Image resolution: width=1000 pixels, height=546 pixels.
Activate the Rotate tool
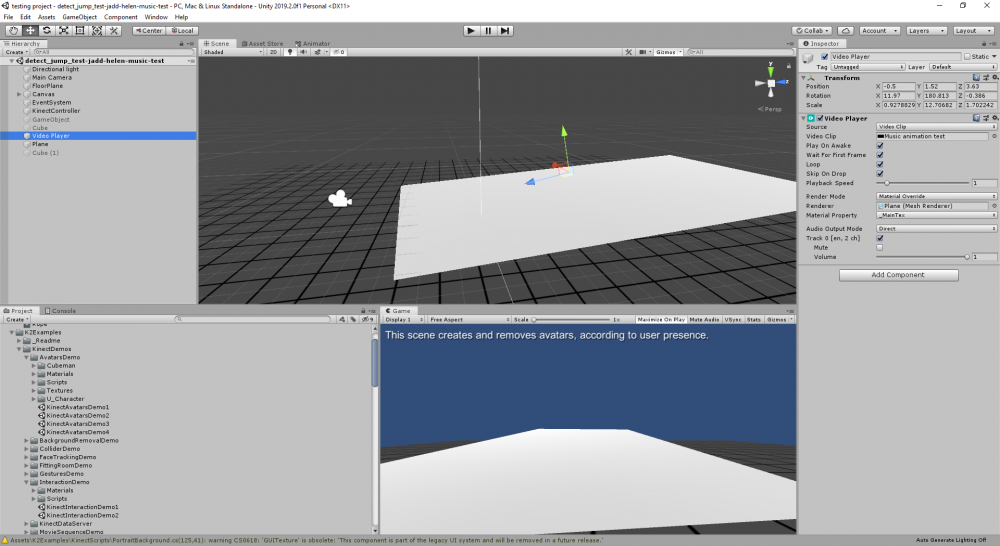47,31
